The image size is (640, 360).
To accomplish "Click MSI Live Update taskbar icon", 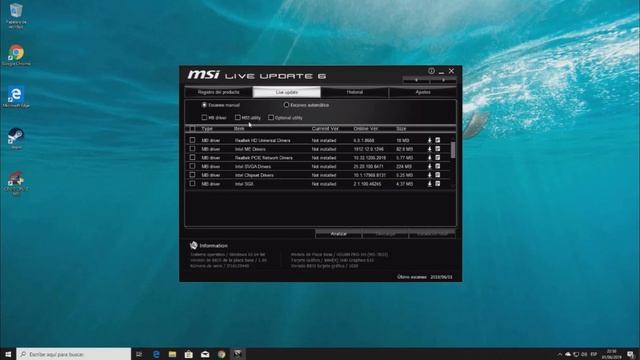I will pyautogui.click(x=238, y=354).
